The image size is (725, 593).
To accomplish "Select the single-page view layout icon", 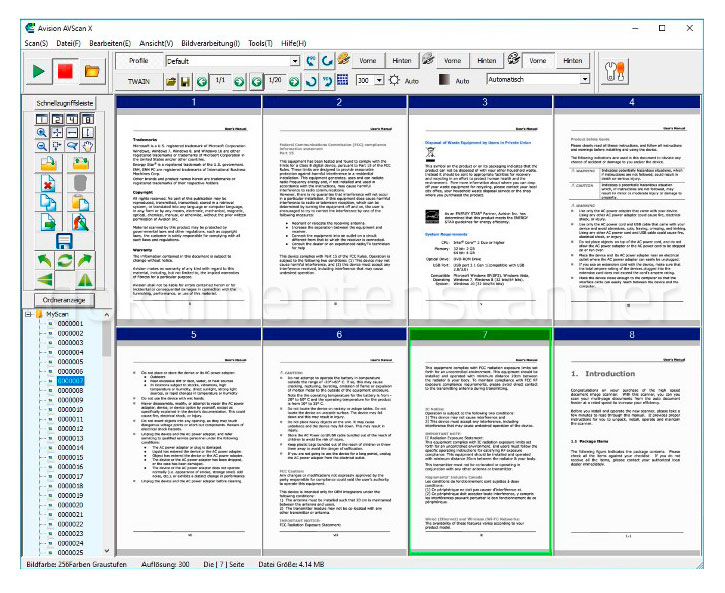I will click(x=41, y=119).
